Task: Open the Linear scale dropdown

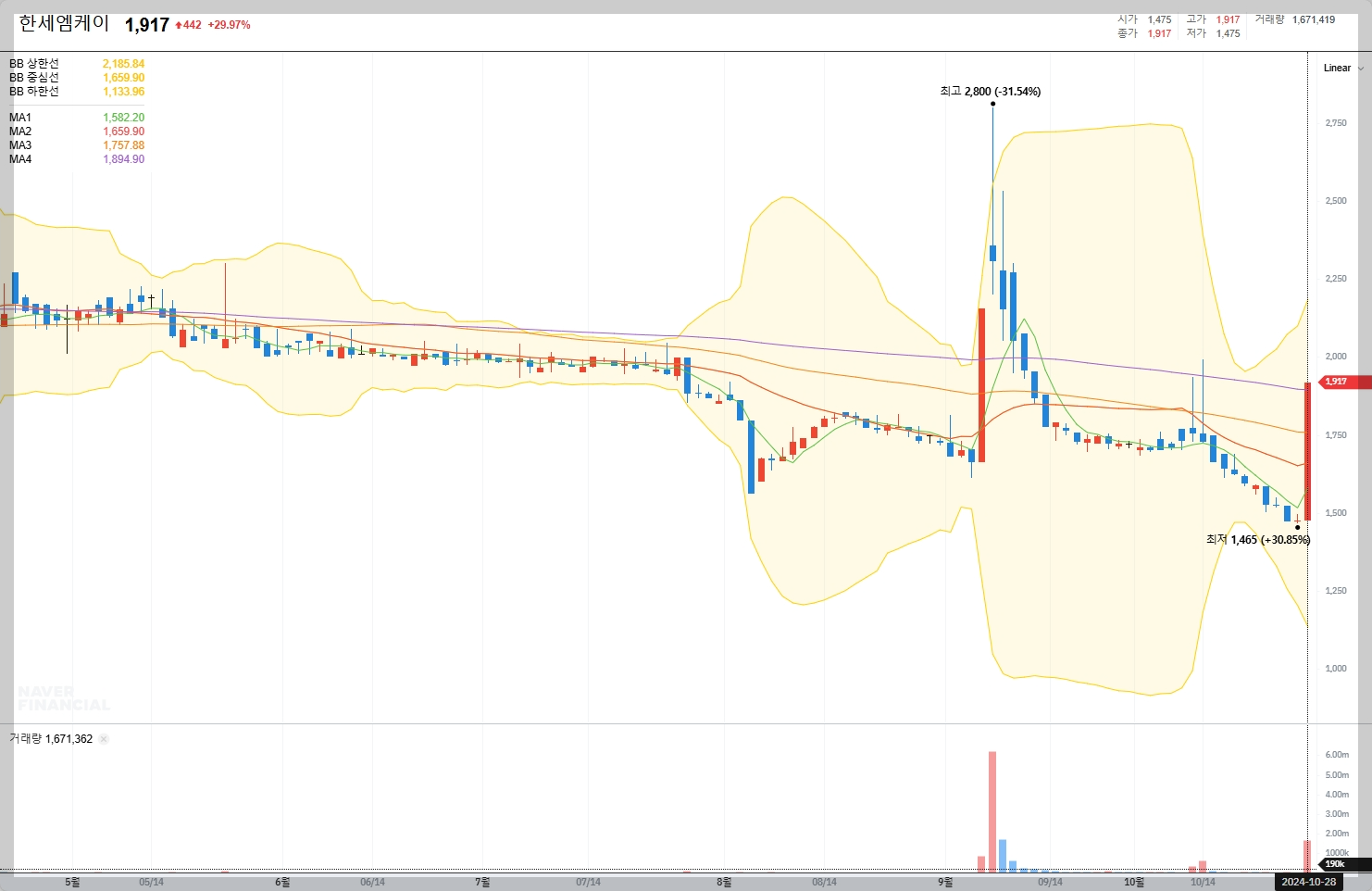Action: 1342,68
